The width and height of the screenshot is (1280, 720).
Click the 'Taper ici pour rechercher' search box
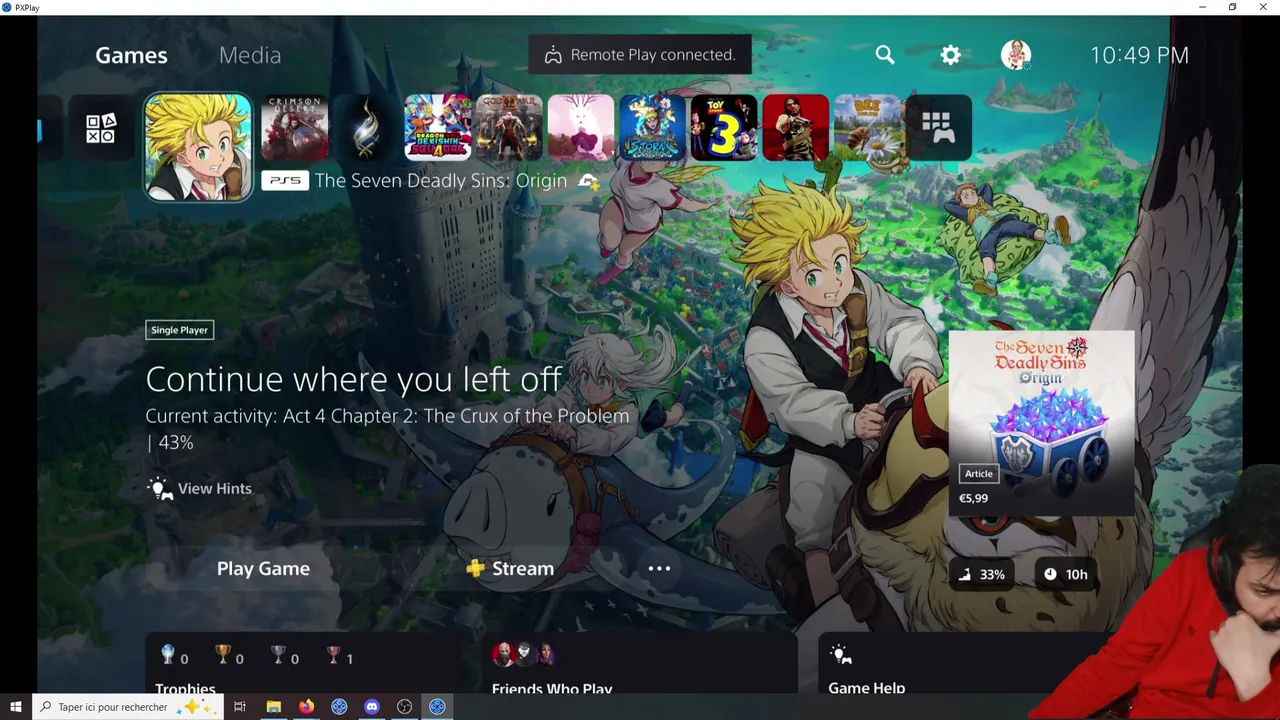click(127, 707)
